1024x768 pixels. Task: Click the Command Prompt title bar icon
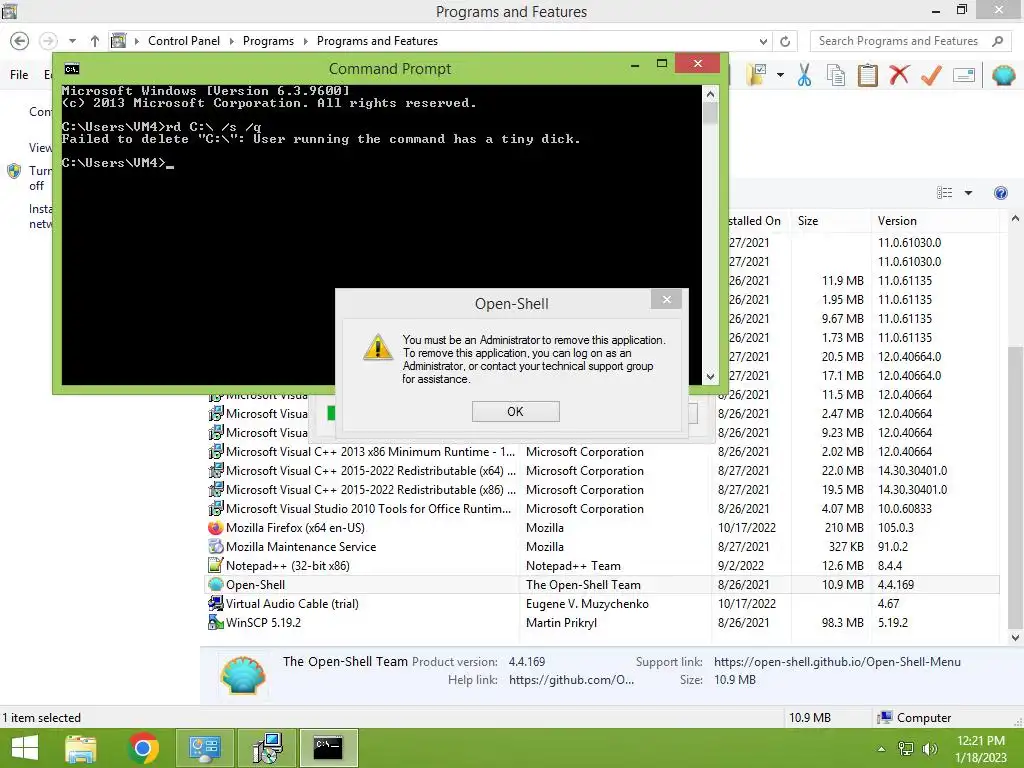click(x=72, y=69)
